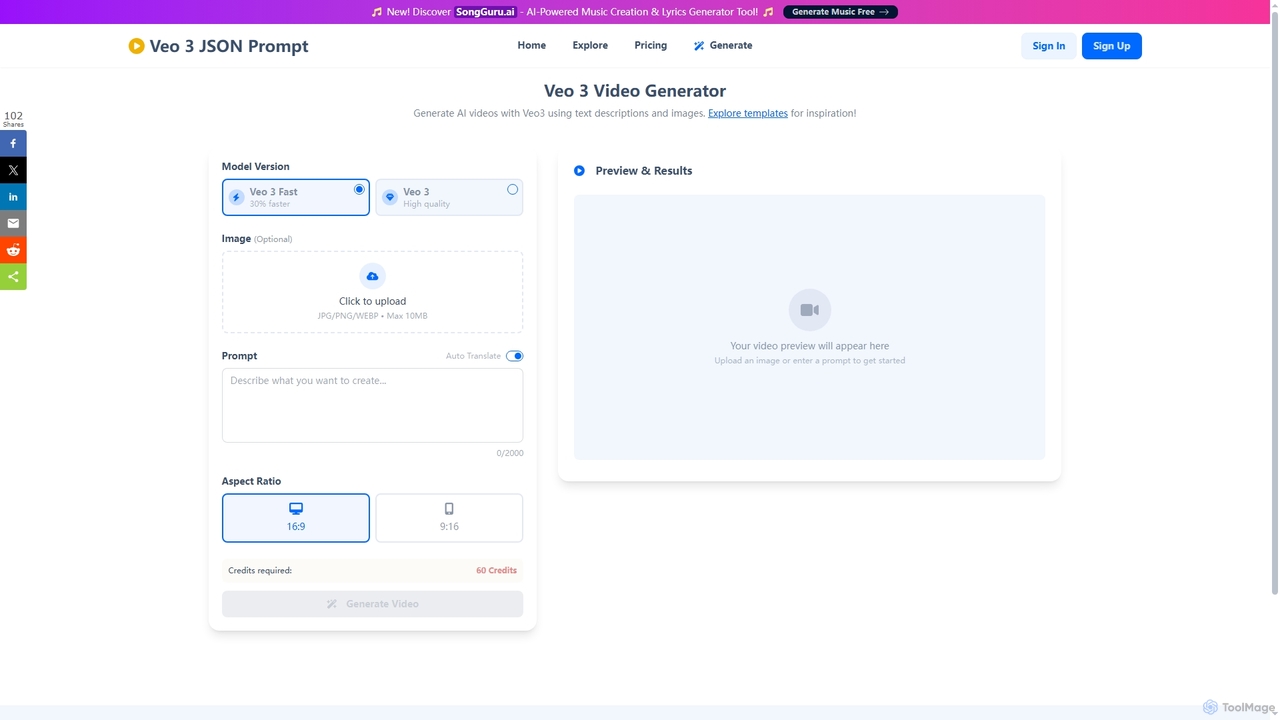Click the cloud upload icon
The image size is (1280, 720).
coord(372,276)
